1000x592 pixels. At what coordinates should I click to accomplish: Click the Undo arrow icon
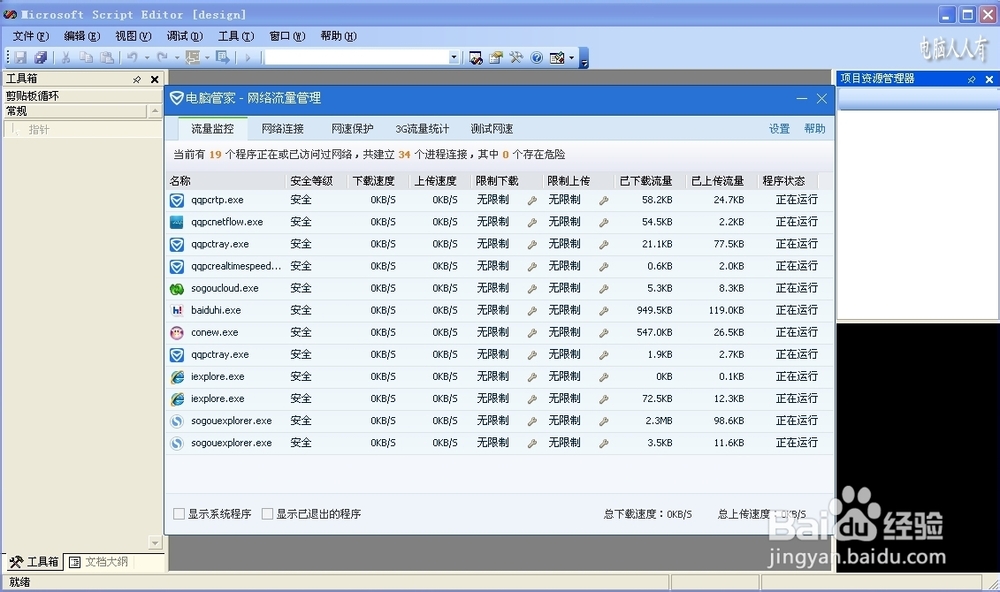pos(132,57)
